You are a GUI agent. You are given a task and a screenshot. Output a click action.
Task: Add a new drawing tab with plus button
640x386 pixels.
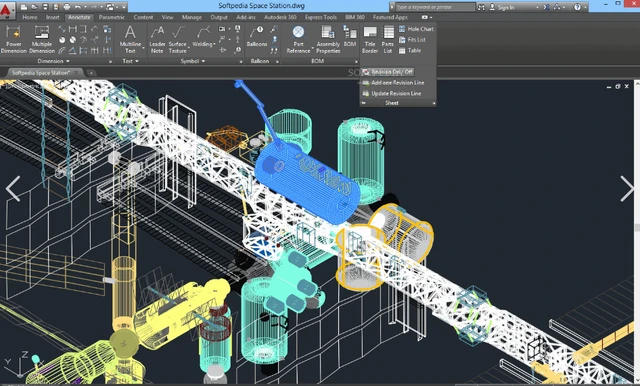tap(91, 73)
